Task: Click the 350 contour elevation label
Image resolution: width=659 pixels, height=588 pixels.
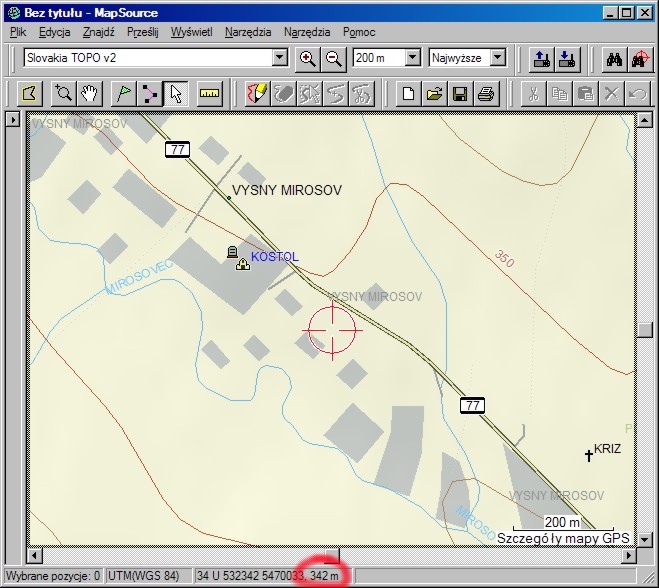Action: click(x=505, y=258)
